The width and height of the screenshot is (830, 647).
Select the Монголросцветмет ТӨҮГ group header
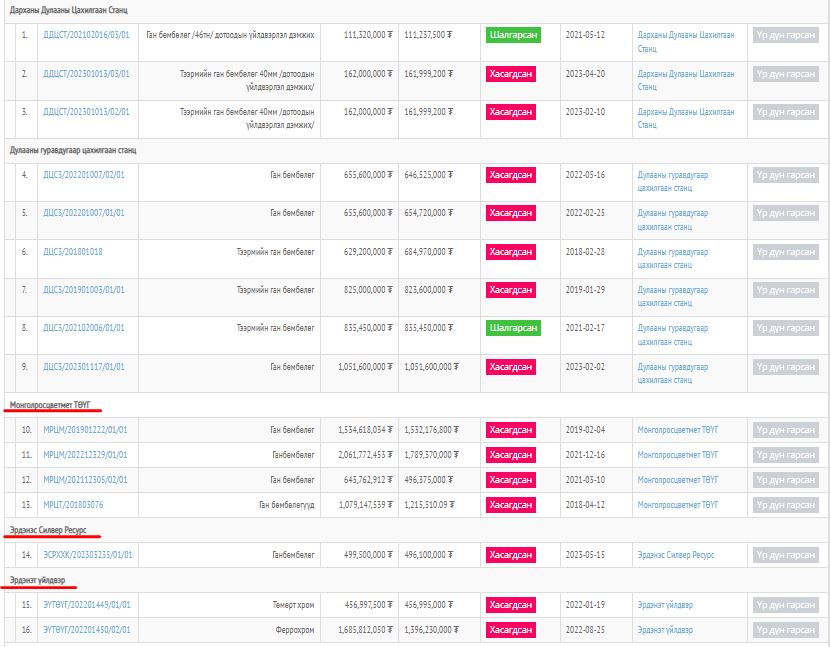(x=50, y=405)
